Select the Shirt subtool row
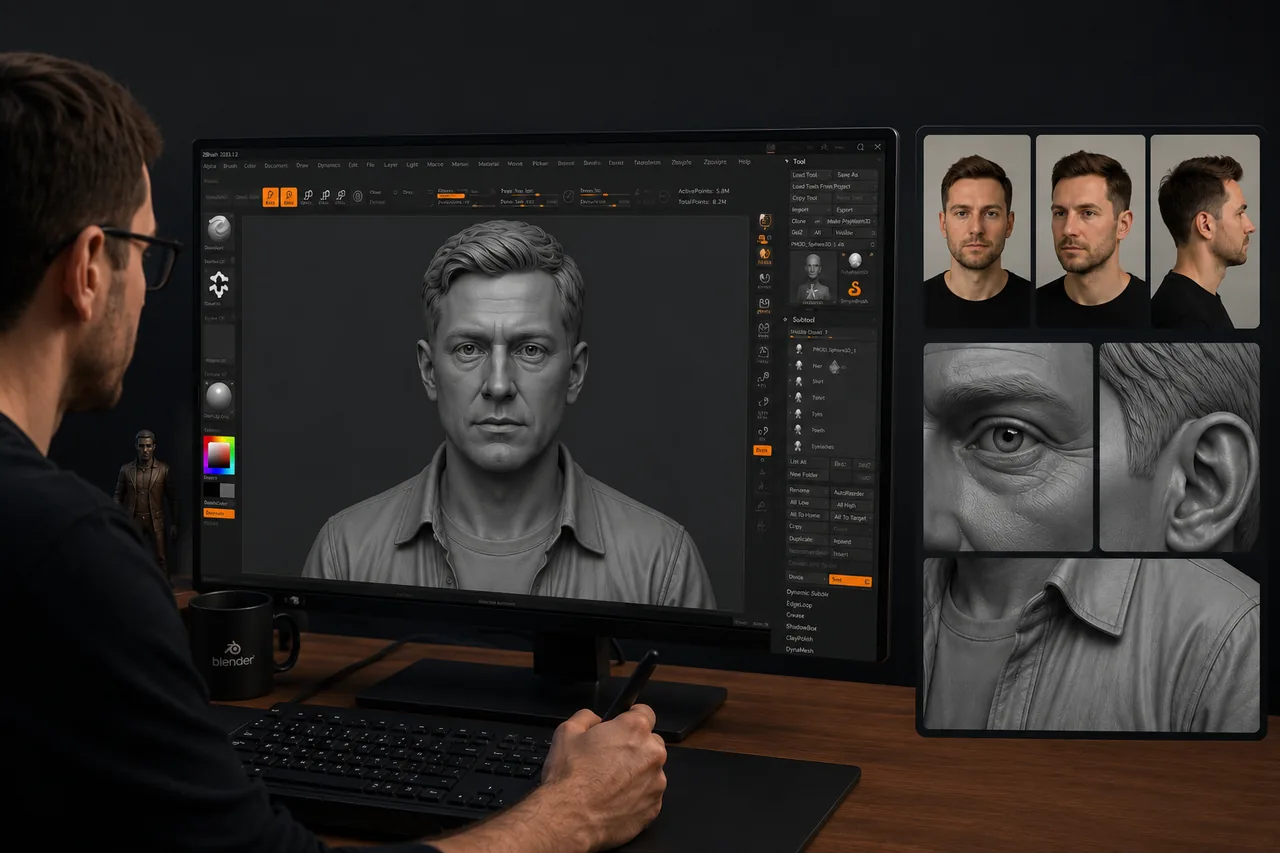This screenshot has height=853, width=1280. coord(830,382)
